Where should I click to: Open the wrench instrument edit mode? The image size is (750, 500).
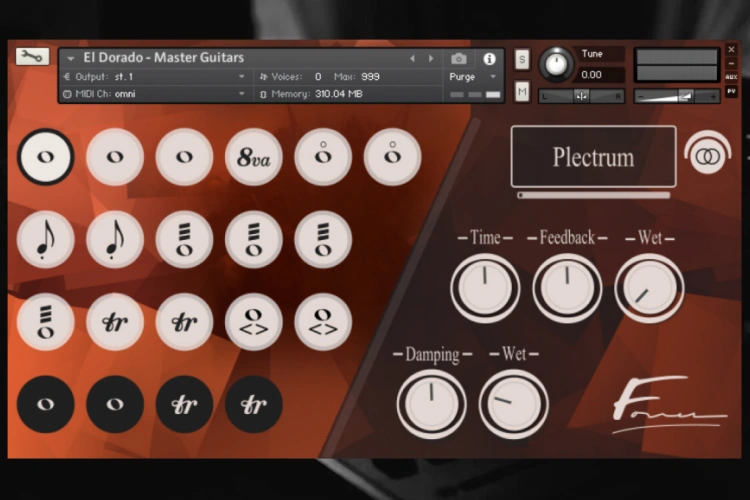(32, 57)
